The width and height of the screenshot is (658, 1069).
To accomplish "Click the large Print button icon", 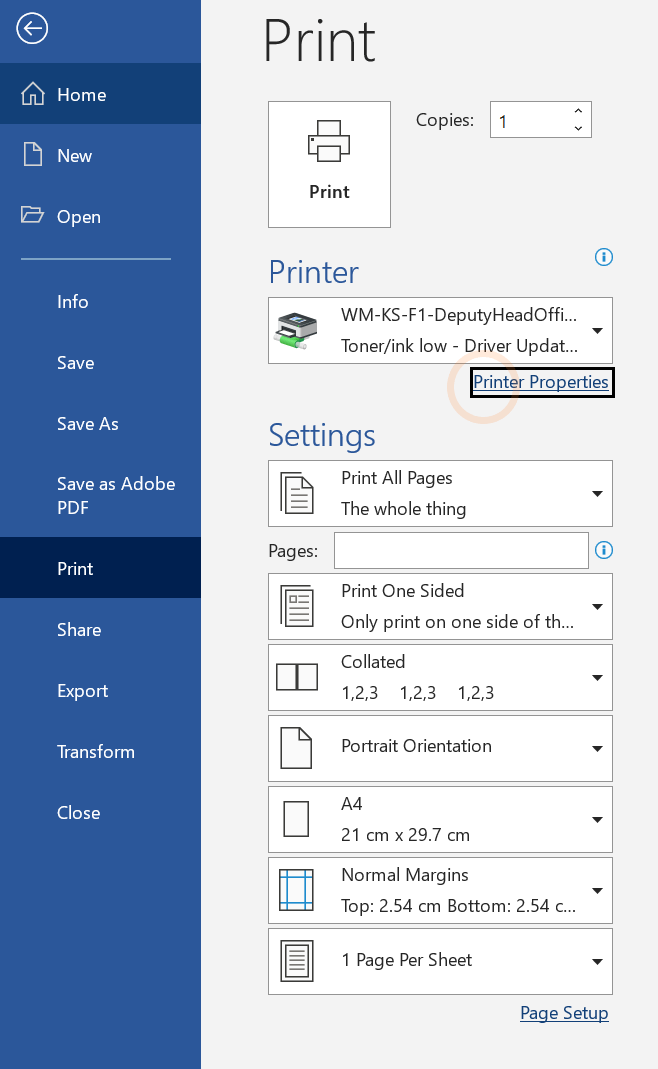I will [329, 141].
